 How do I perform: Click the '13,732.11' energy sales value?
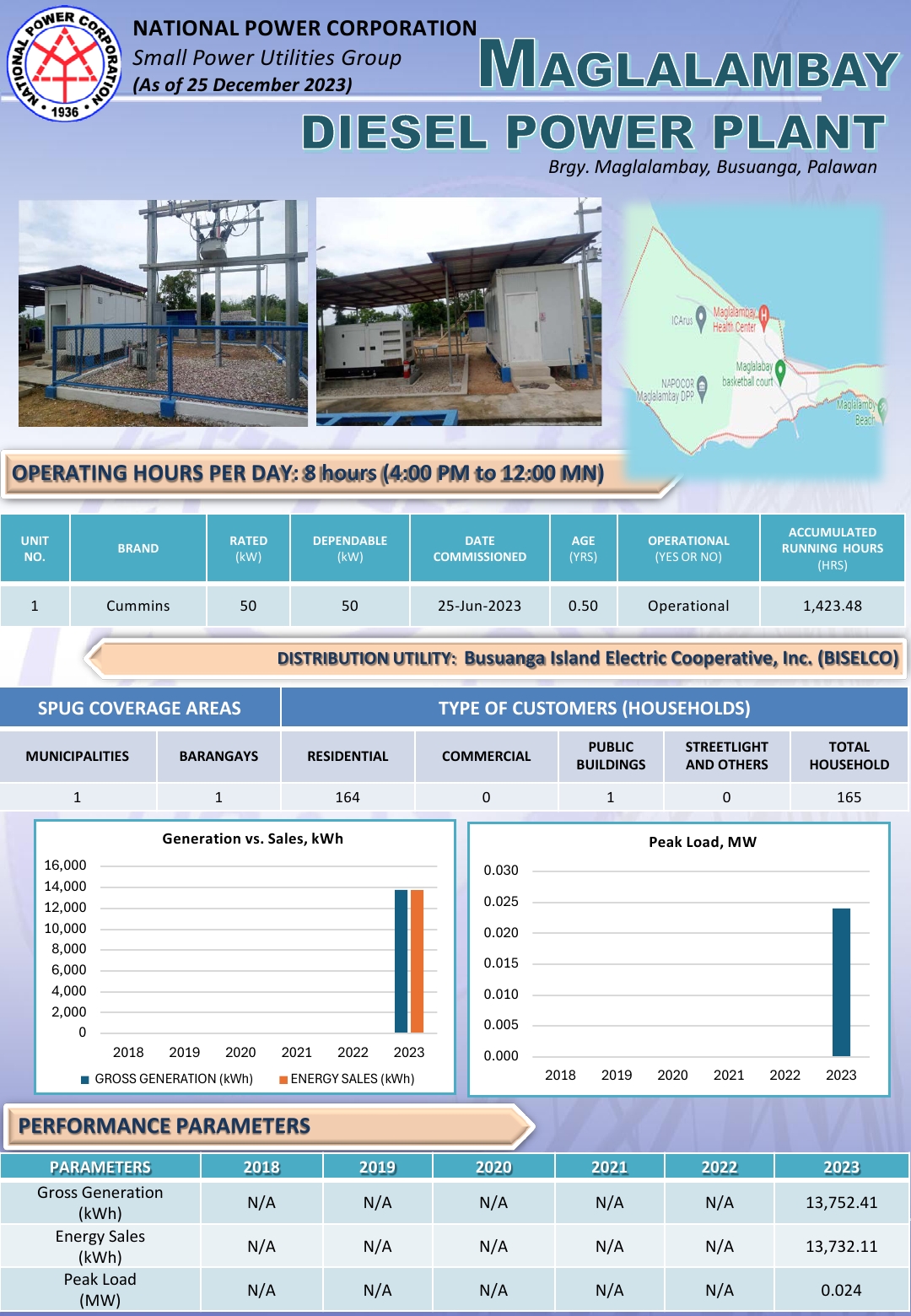[x=841, y=1246]
